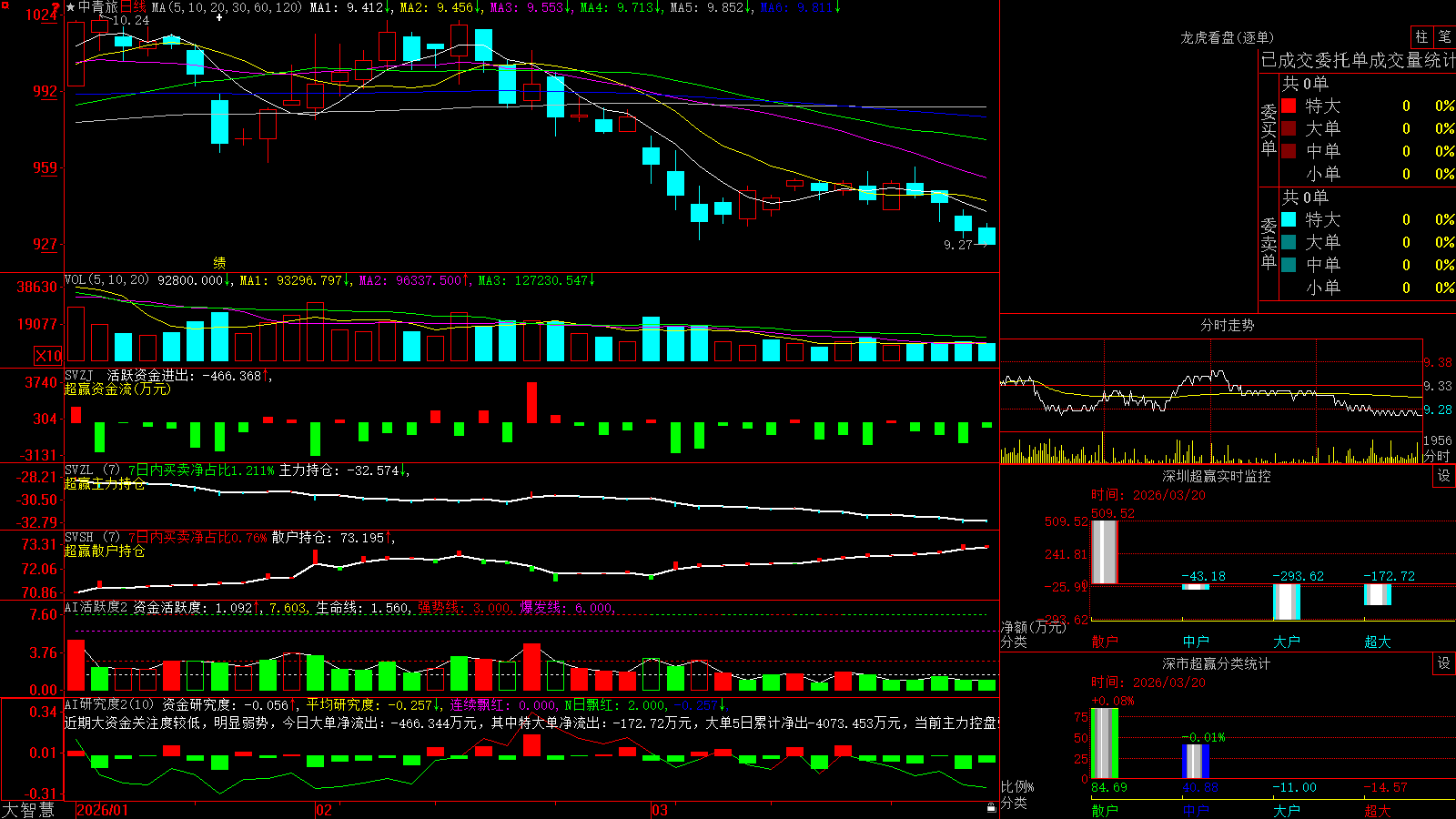Screen dimensions: 1456x819
Task: Open 设 settings for 深圳超赢实时监控
Action: [x=1444, y=476]
